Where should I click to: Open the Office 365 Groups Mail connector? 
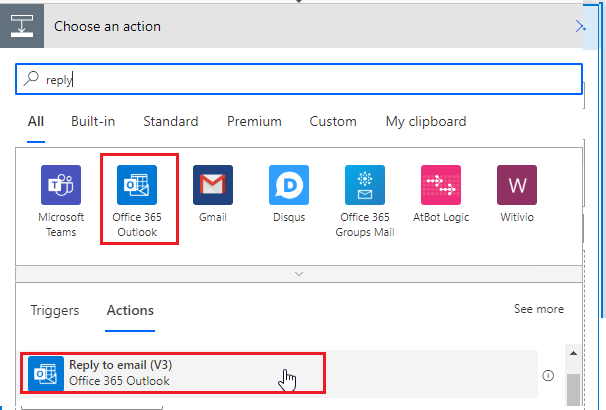click(365, 186)
